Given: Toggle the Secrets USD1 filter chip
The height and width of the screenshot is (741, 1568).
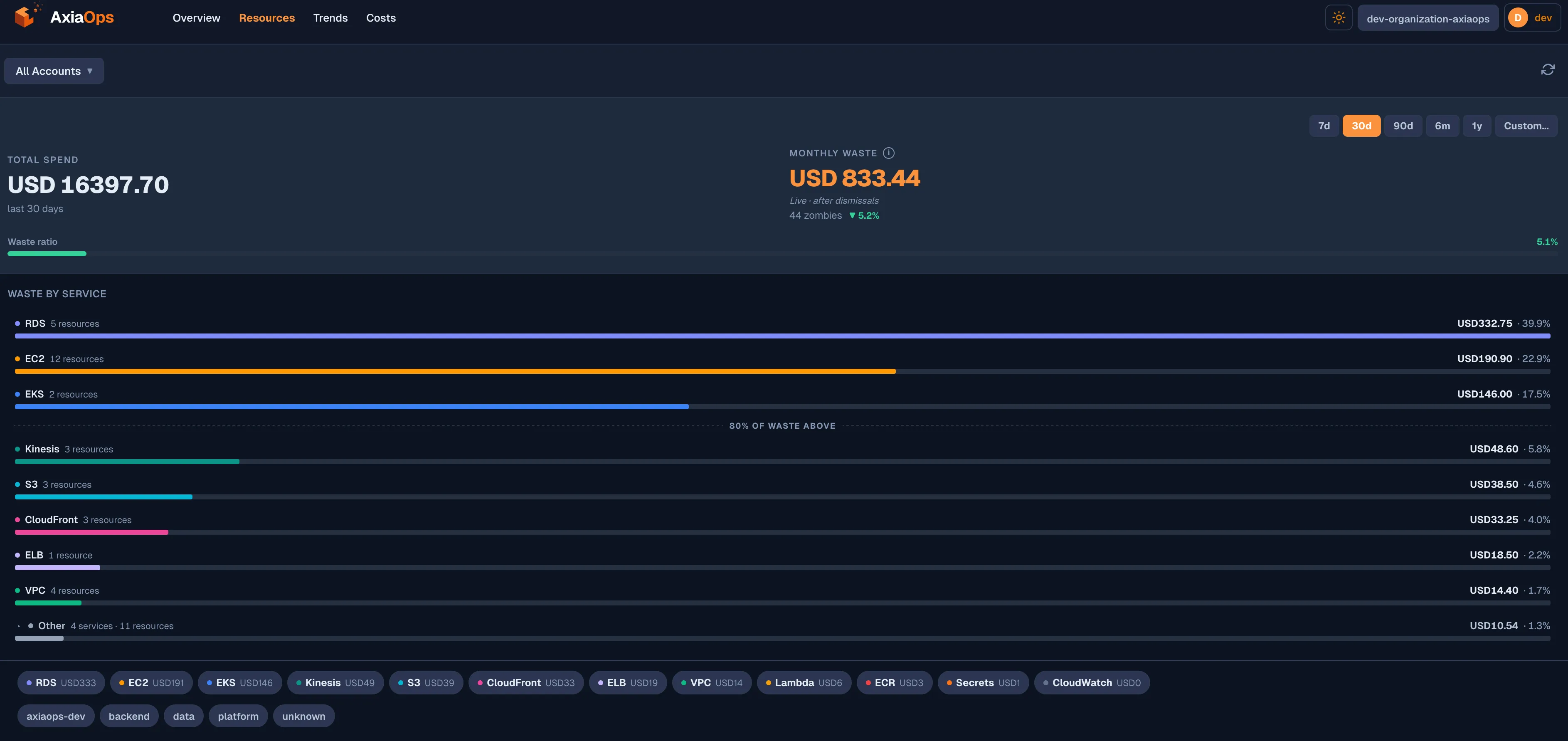Looking at the screenshot, I should coord(983,682).
